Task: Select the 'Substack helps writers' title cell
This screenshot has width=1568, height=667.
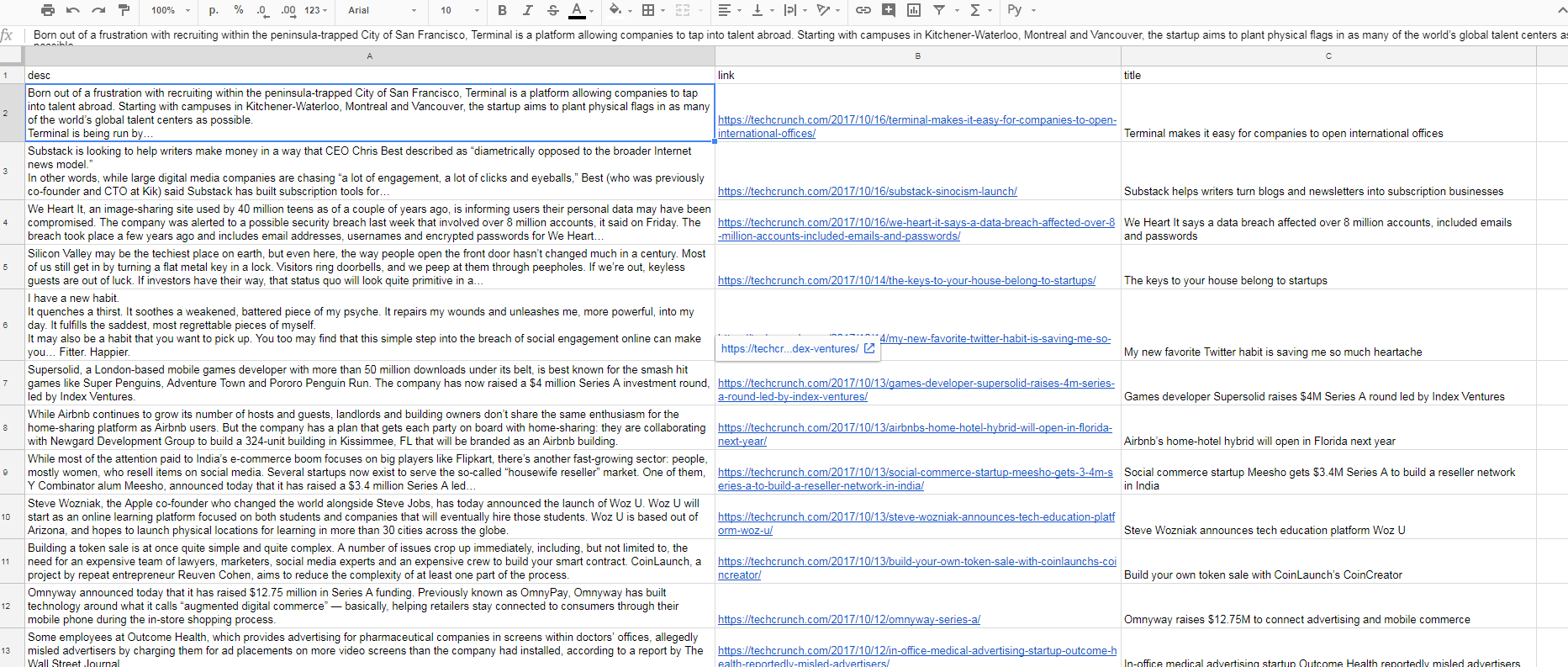Action: pos(1328,171)
